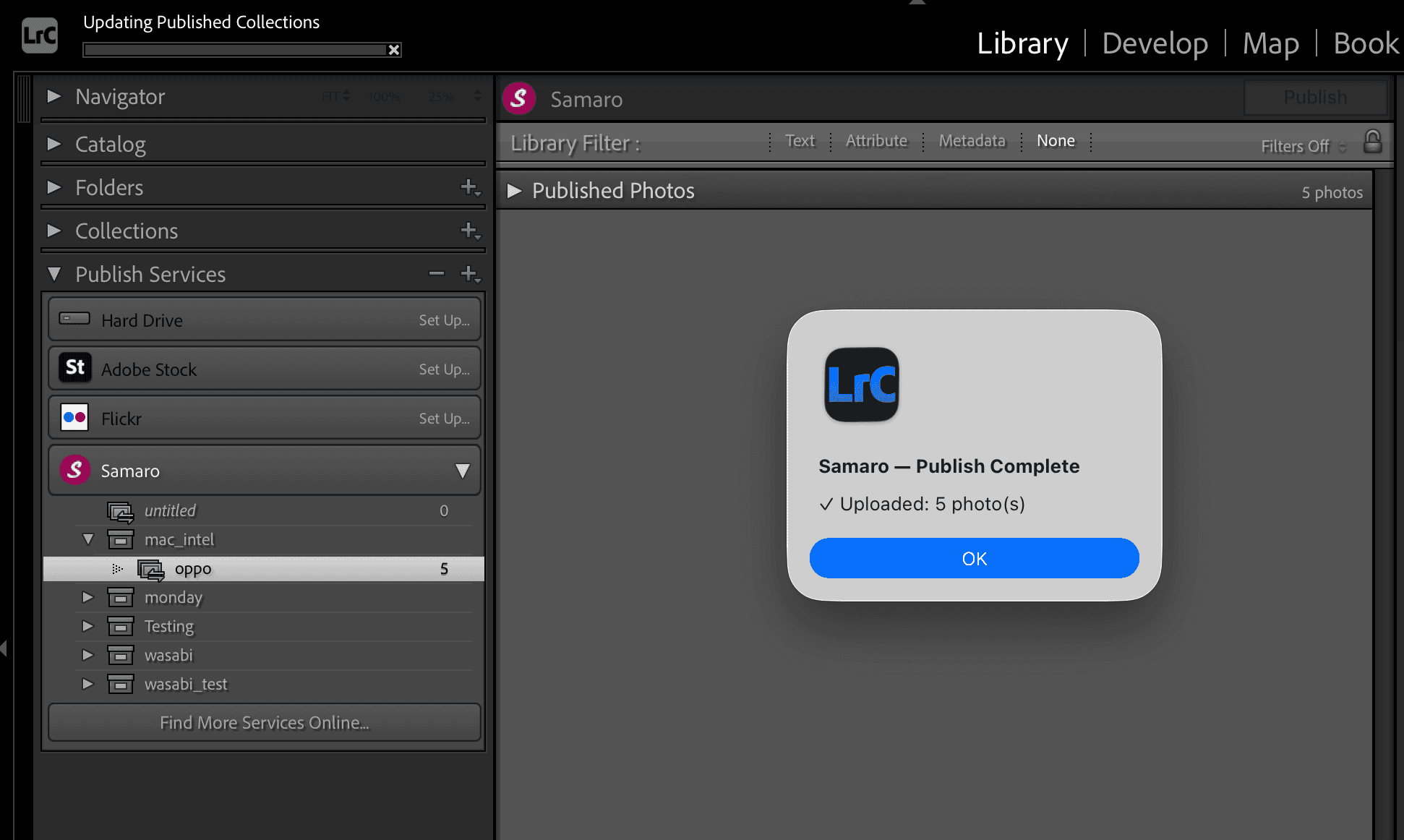Click the Lightroom Classic logo in the top-left
Viewport: 1404px width, 840px height.
pos(40,35)
